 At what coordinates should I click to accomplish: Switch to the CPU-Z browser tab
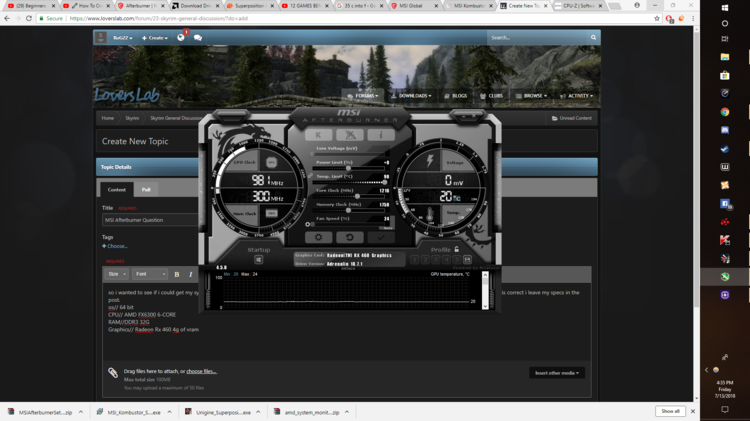(578, 6)
